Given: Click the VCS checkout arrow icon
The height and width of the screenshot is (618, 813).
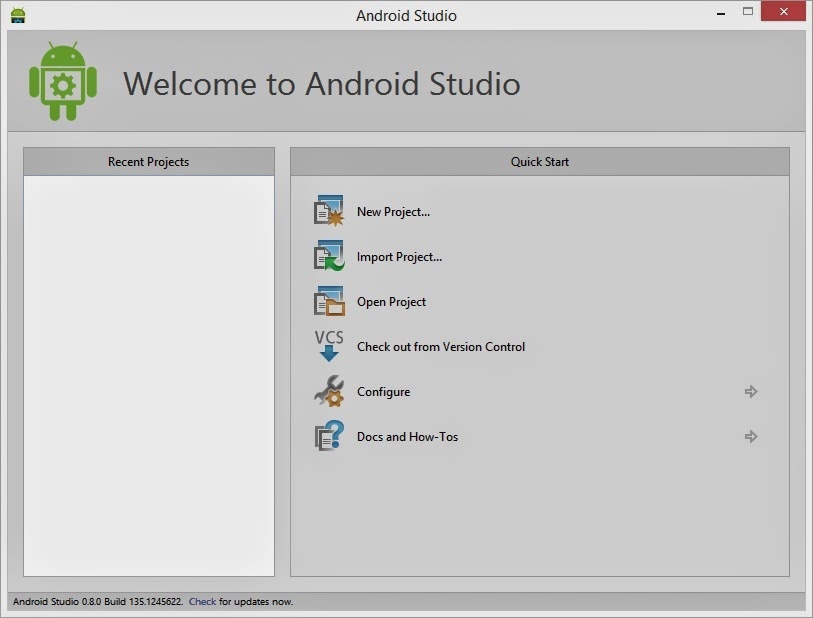Looking at the screenshot, I should [x=329, y=346].
